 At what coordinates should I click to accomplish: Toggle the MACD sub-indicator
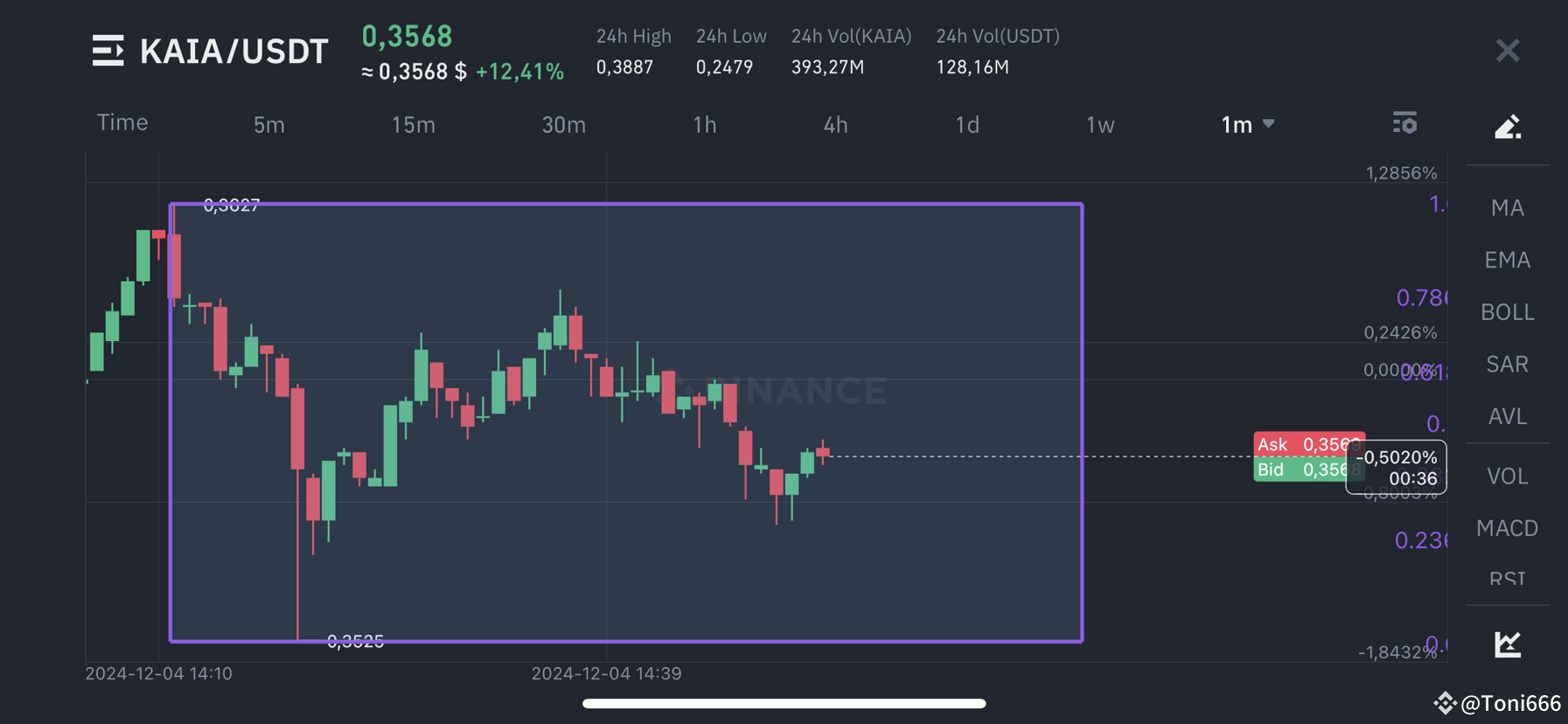[1508, 528]
